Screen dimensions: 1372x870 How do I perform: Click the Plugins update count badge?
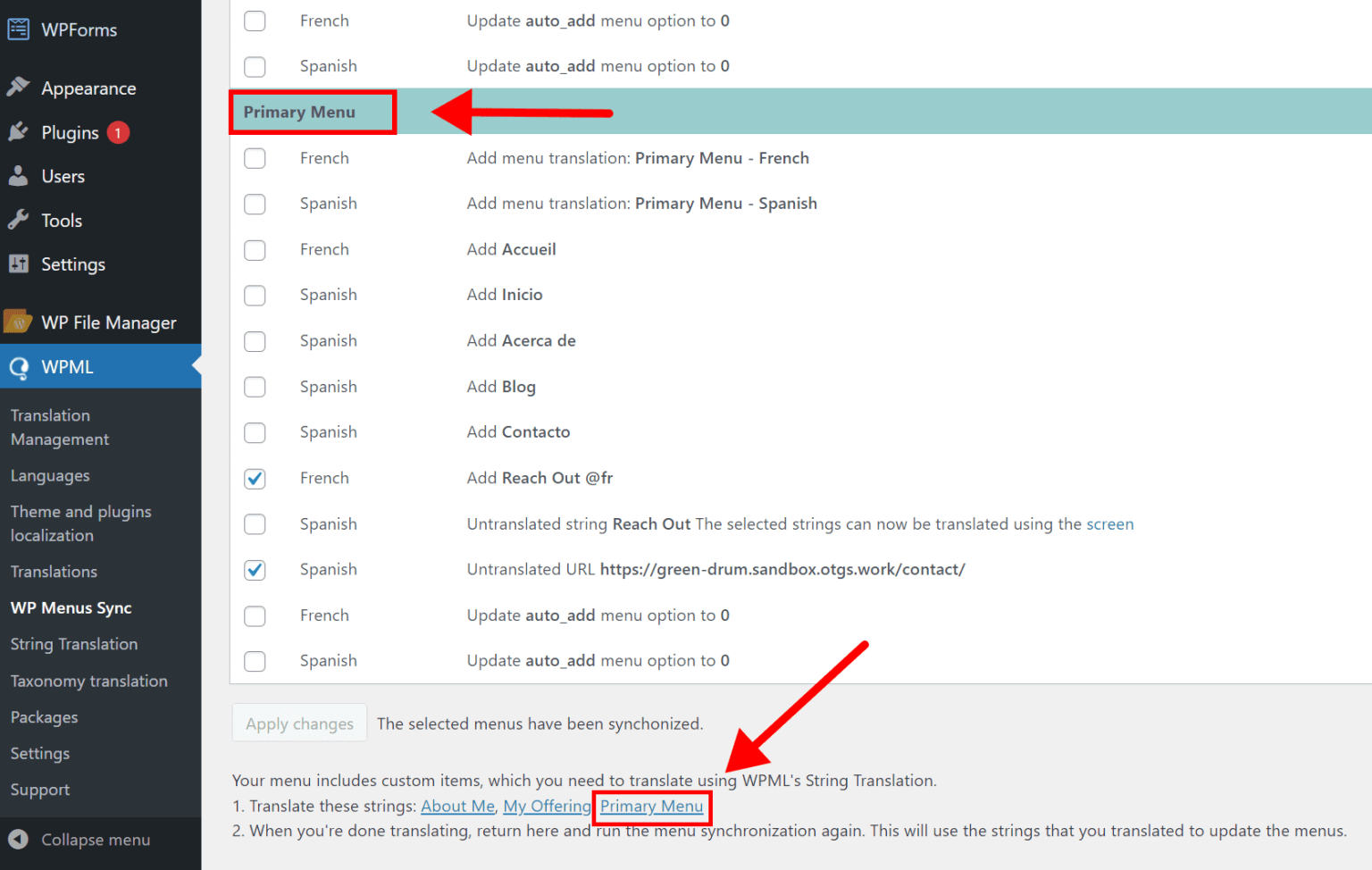tap(117, 131)
